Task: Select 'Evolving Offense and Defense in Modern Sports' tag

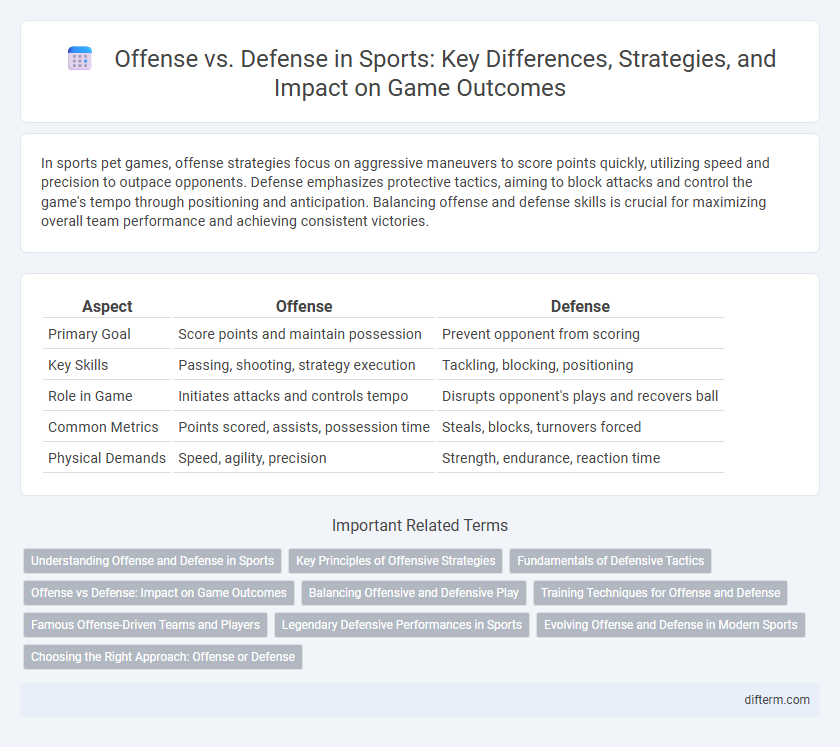Action: [x=671, y=625]
